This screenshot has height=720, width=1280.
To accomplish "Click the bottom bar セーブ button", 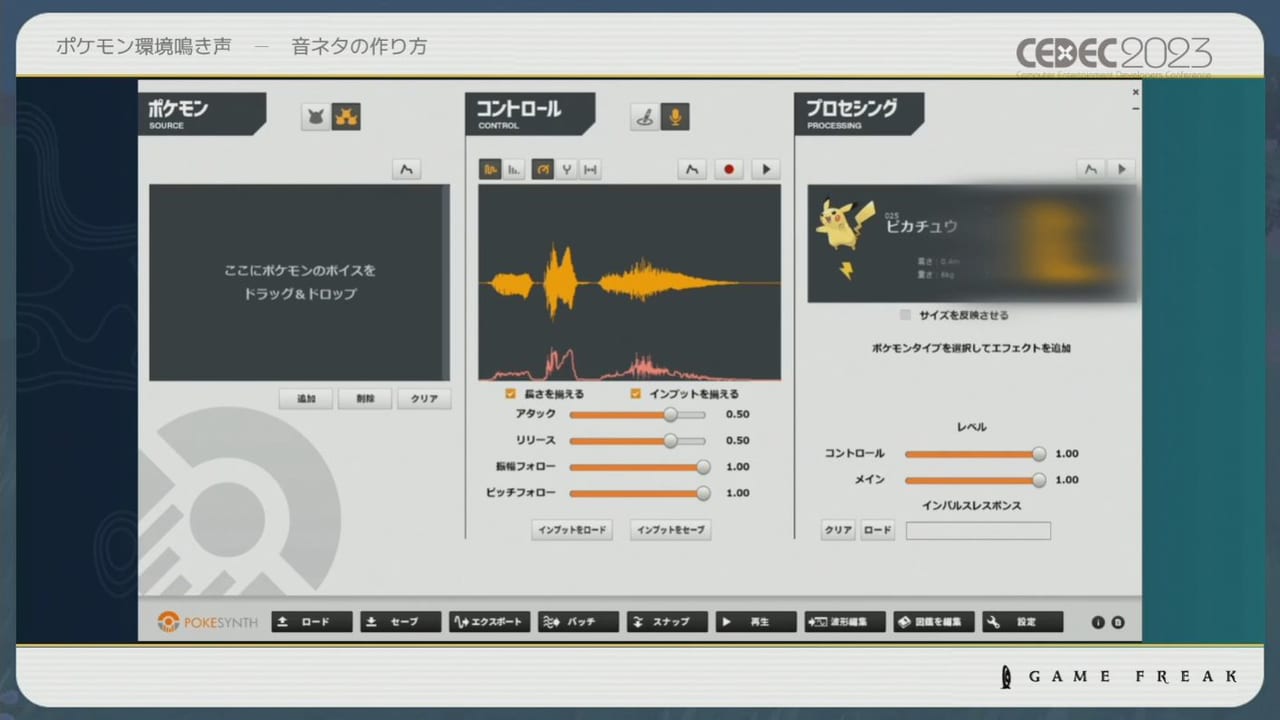I will (401, 622).
